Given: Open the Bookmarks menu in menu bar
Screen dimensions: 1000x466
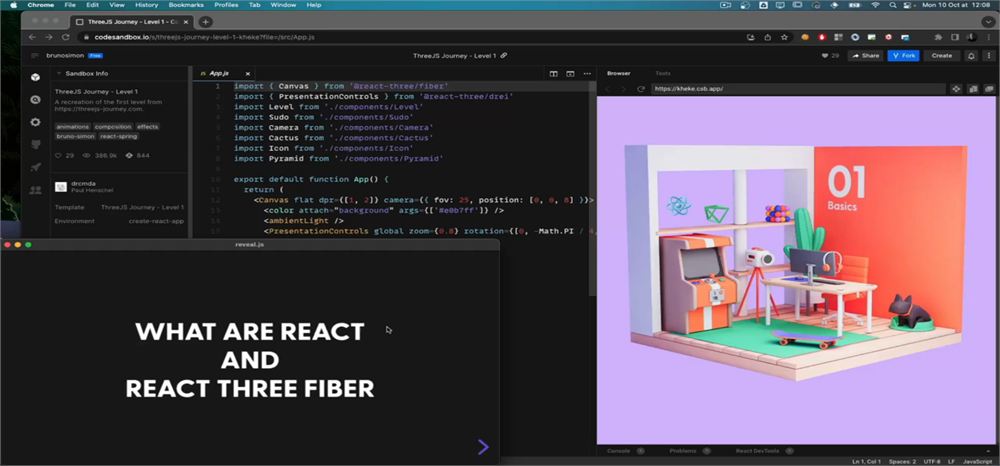Looking at the screenshot, I should tap(186, 5).
